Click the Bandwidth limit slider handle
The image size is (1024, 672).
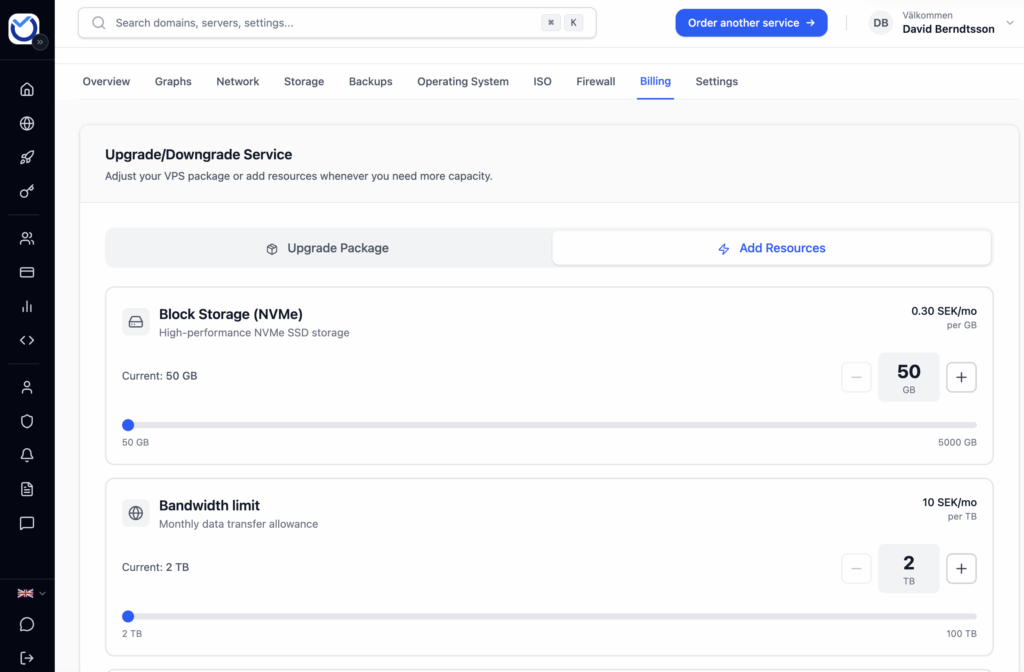(128, 616)
